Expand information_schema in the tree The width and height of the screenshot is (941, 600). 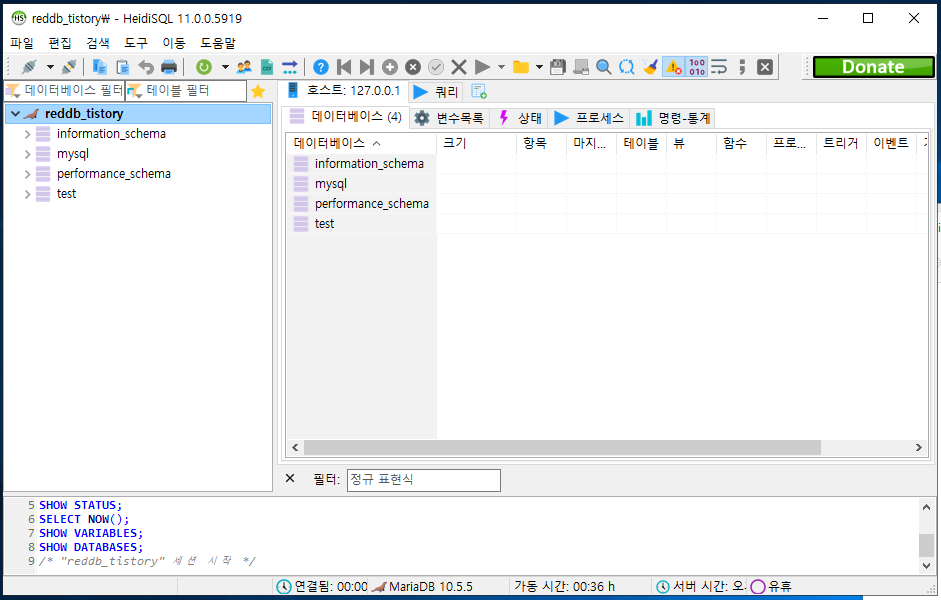tap(27, 134)
